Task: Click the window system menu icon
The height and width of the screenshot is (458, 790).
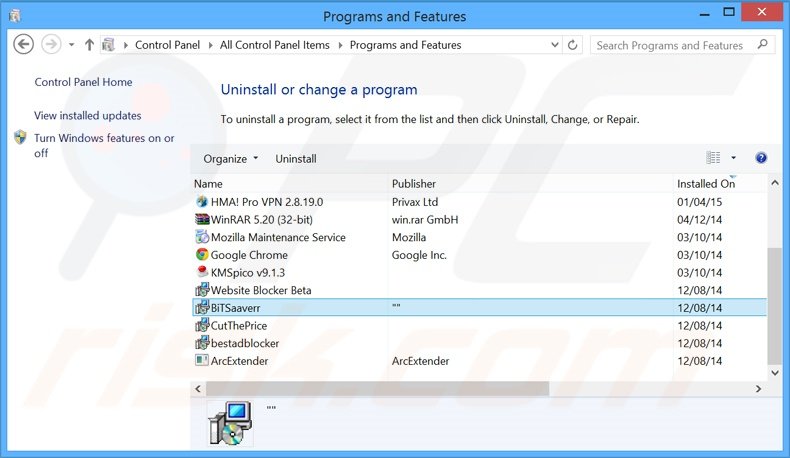Action: pyautogui.click(x=15, y=16)
